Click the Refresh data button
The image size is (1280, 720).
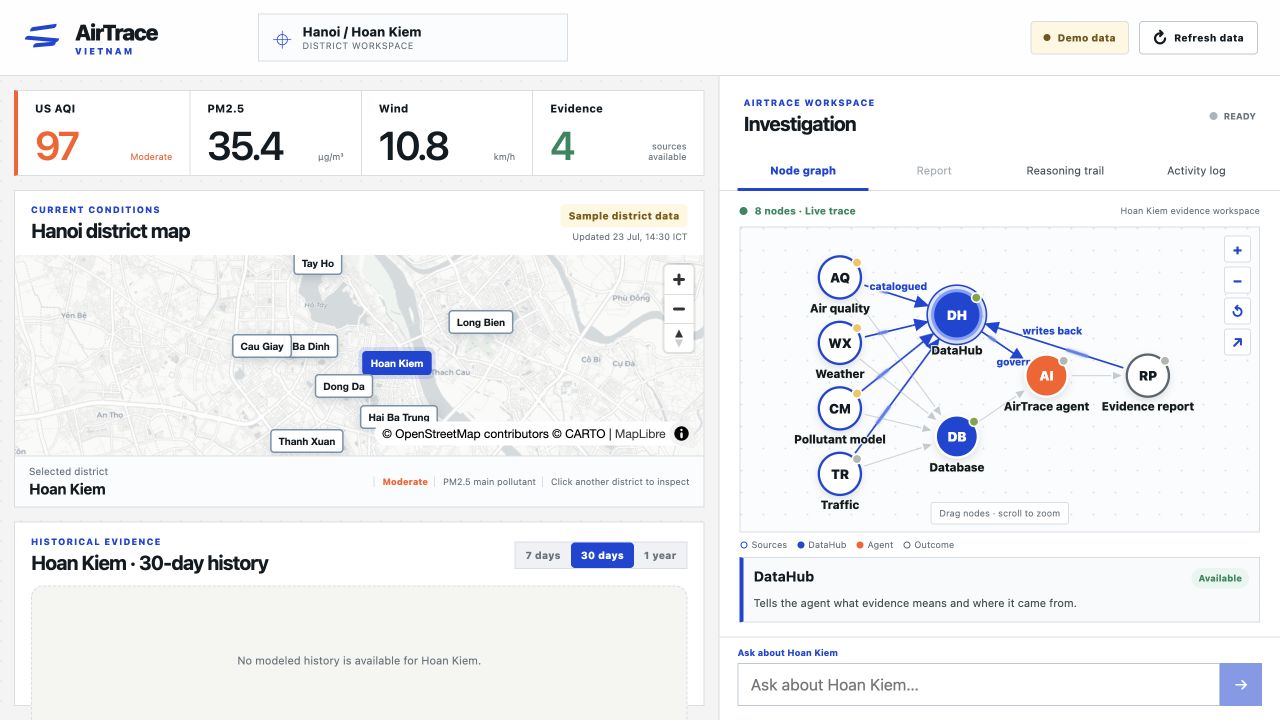1198,38
